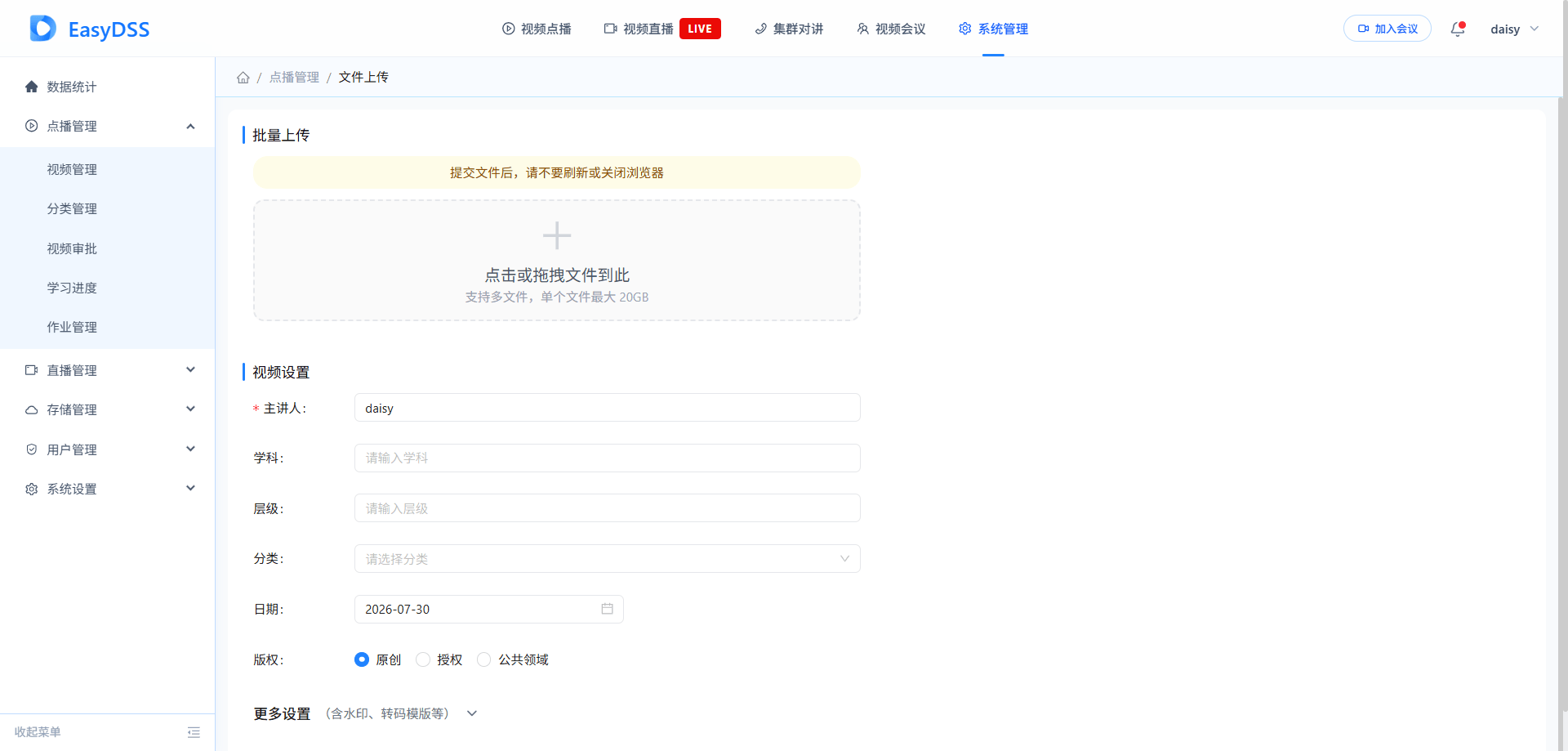The width and height of the screenshot is (1568, 751).
Task: Open notifications via the bell icon
Action: pyautogui.click(x=1458, y=29)
